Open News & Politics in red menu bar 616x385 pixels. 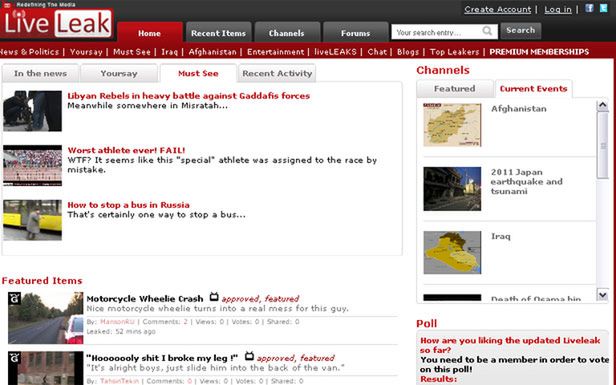click(x=29, y=52)
